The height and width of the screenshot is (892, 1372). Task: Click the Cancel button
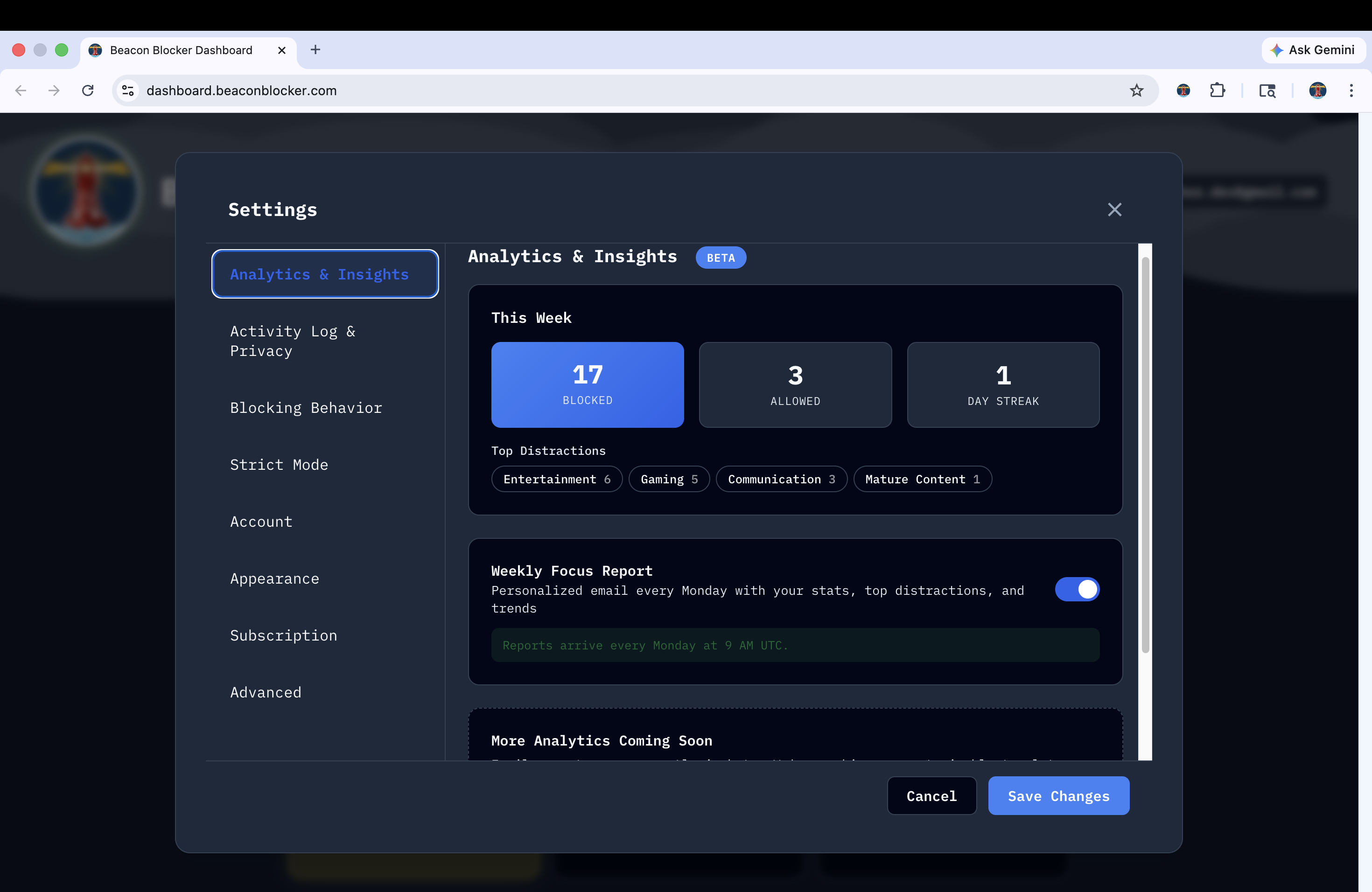[x=931, y=796]
